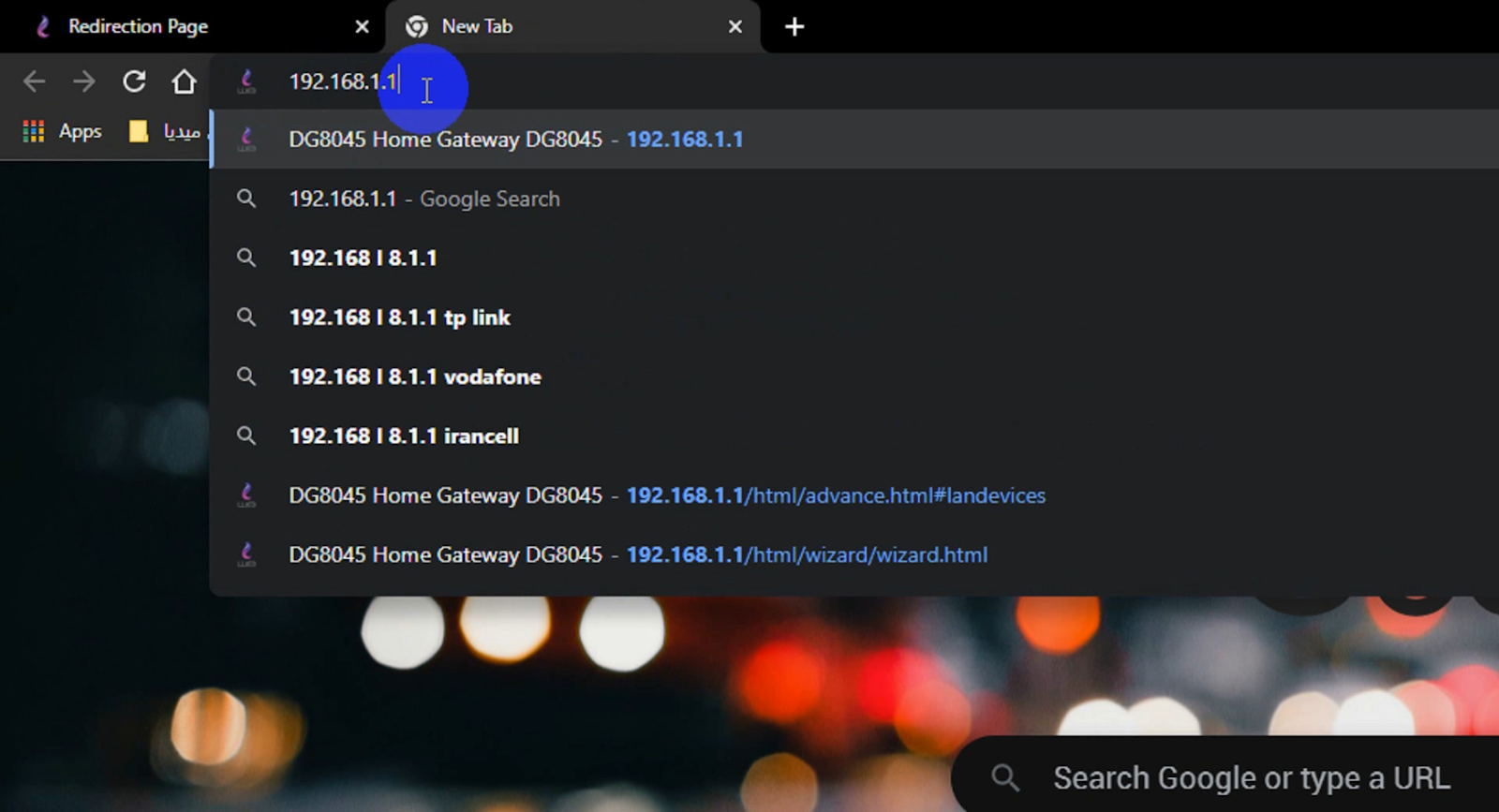The width and height of the screenshot is (1499, 812).
Task: Click the forward navigation arrow
Action: pos(84,81)
